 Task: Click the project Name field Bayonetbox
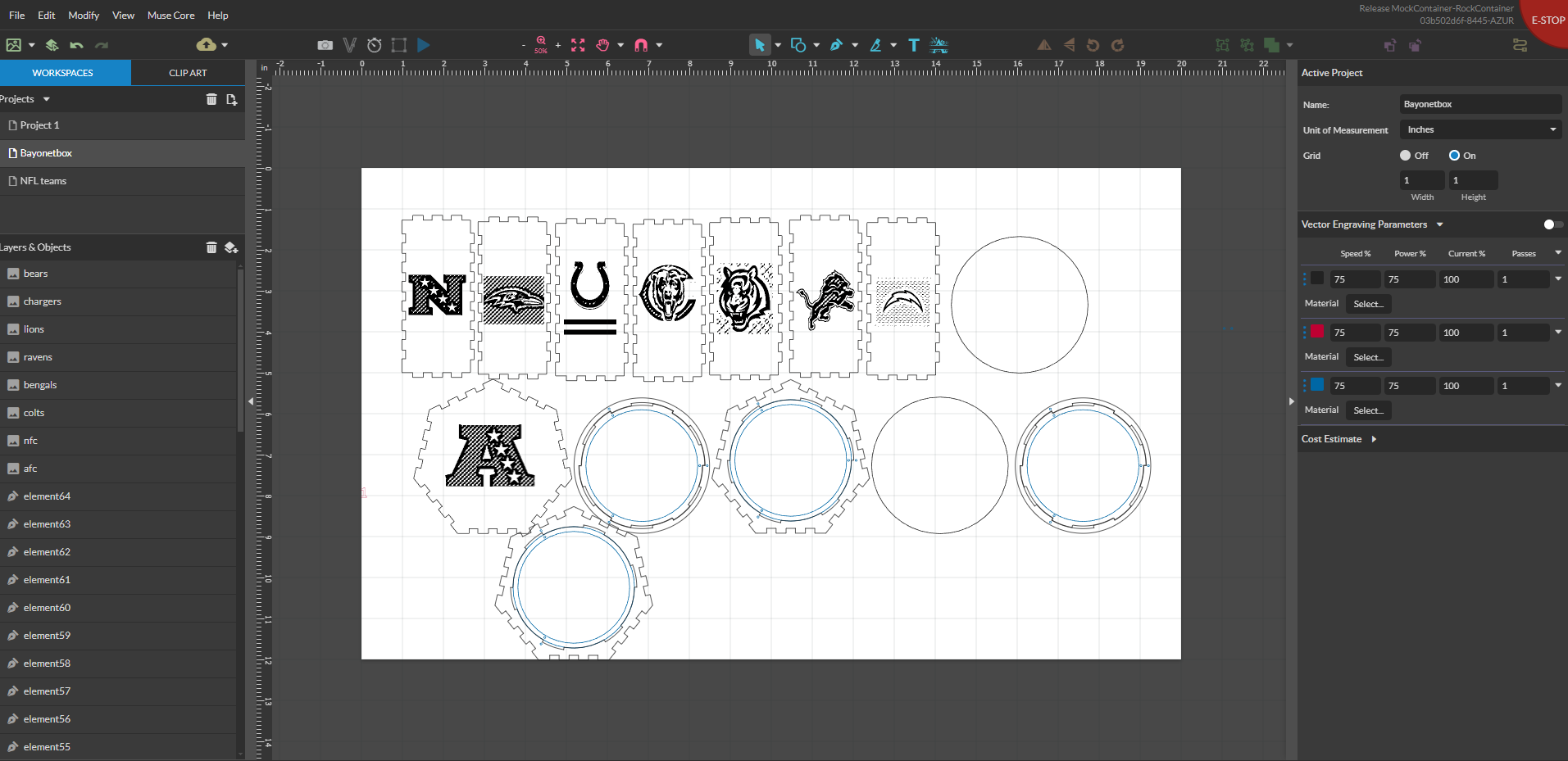tap(1480, 104)
